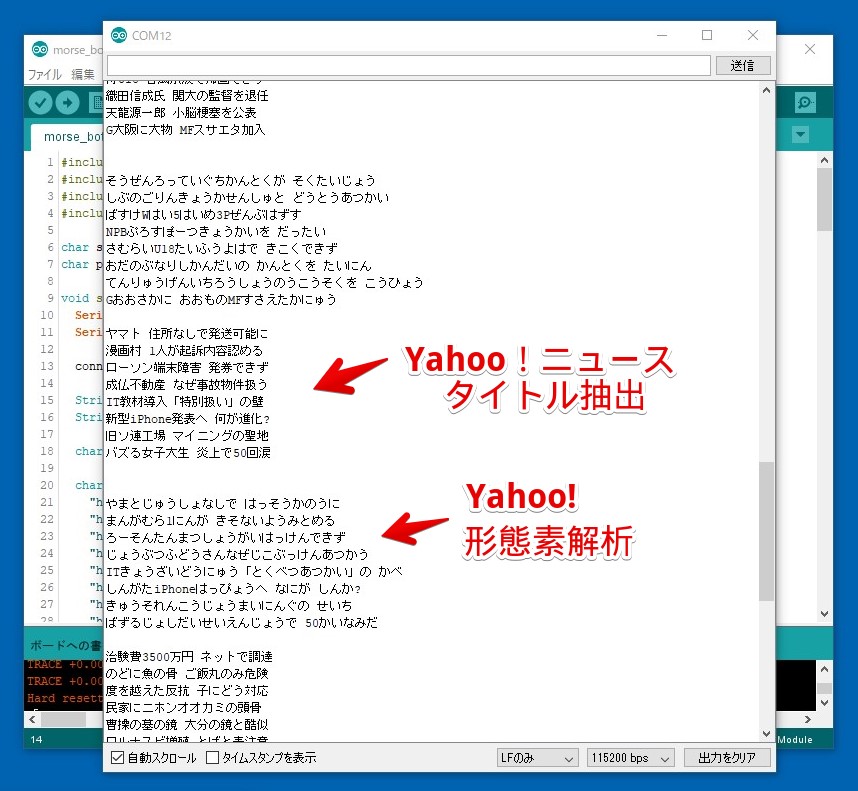Minimize the COM12 serial monitor window
Image resolution: width=858 pixels, height=791 pixels.
[x=662, y=36]
